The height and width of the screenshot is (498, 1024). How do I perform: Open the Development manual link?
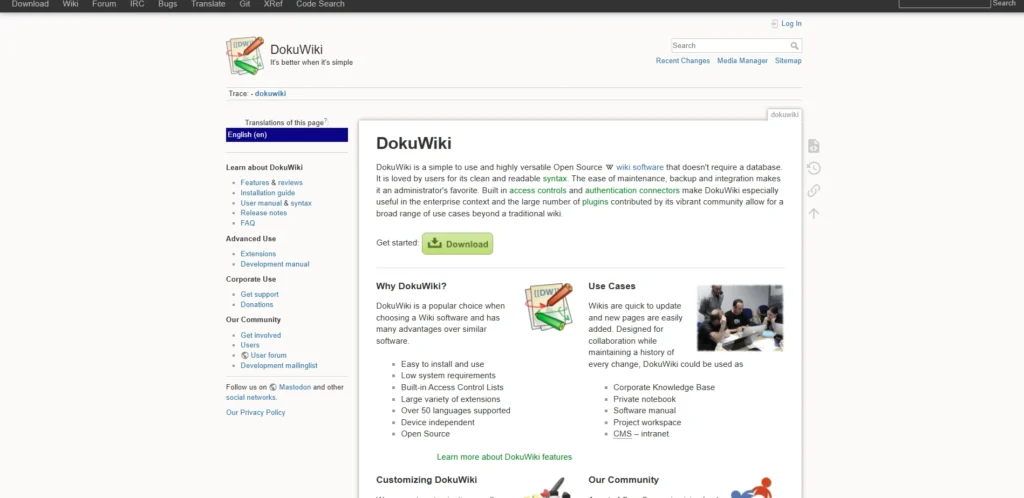tap(275, 264)
